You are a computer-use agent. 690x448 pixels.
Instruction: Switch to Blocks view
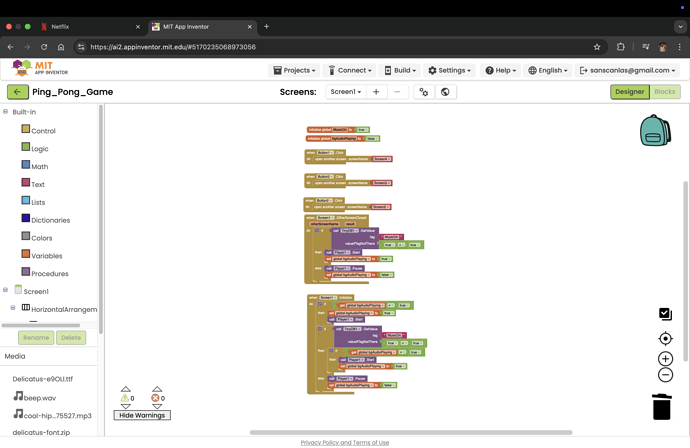665,92
